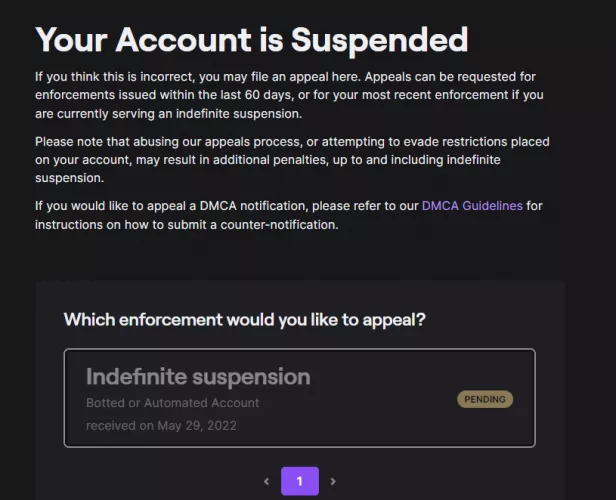Viewport: 616px width, 500px height.
Task: Click "Which enforcement would you like to appeal?" heading
Action: [245, 320]
